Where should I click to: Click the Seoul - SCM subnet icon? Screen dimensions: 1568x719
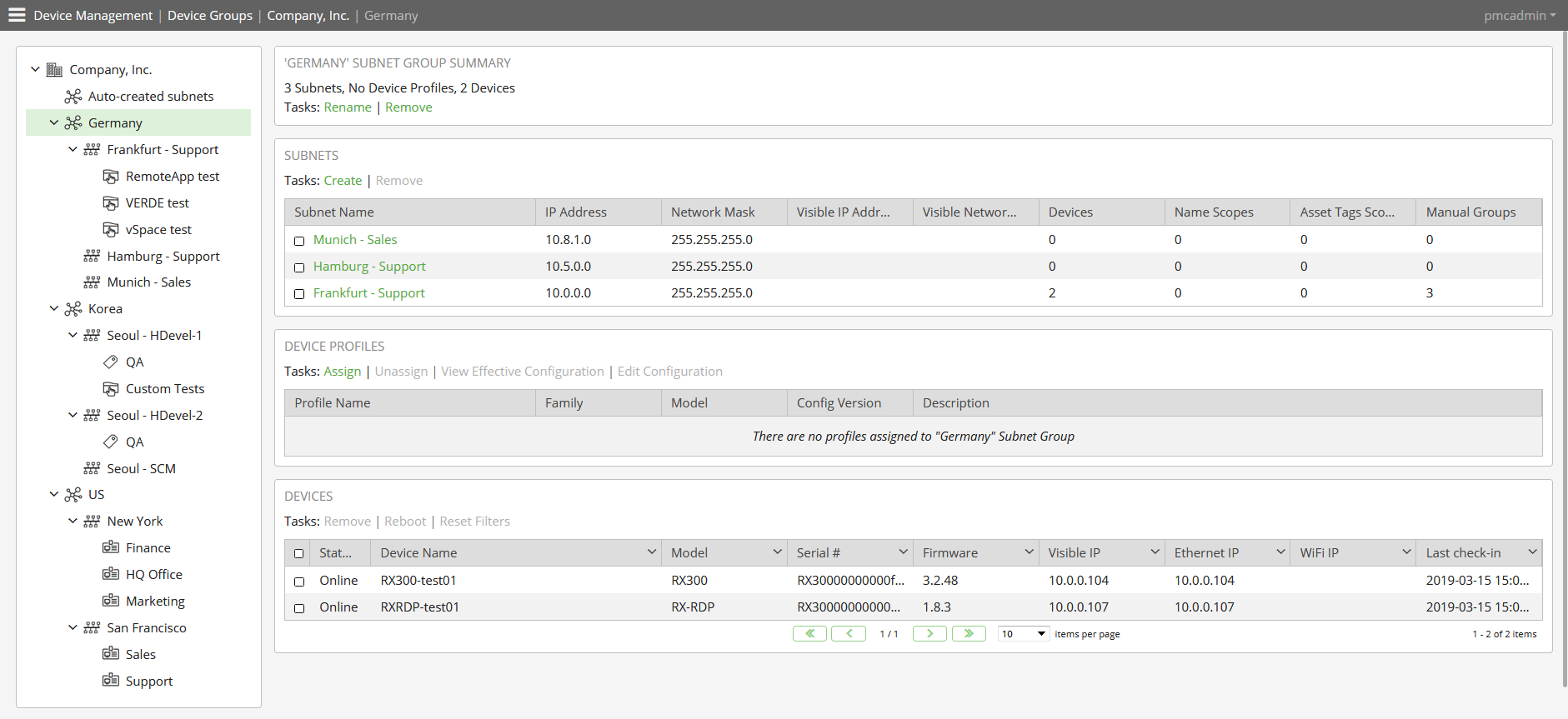tap(92, 468)
